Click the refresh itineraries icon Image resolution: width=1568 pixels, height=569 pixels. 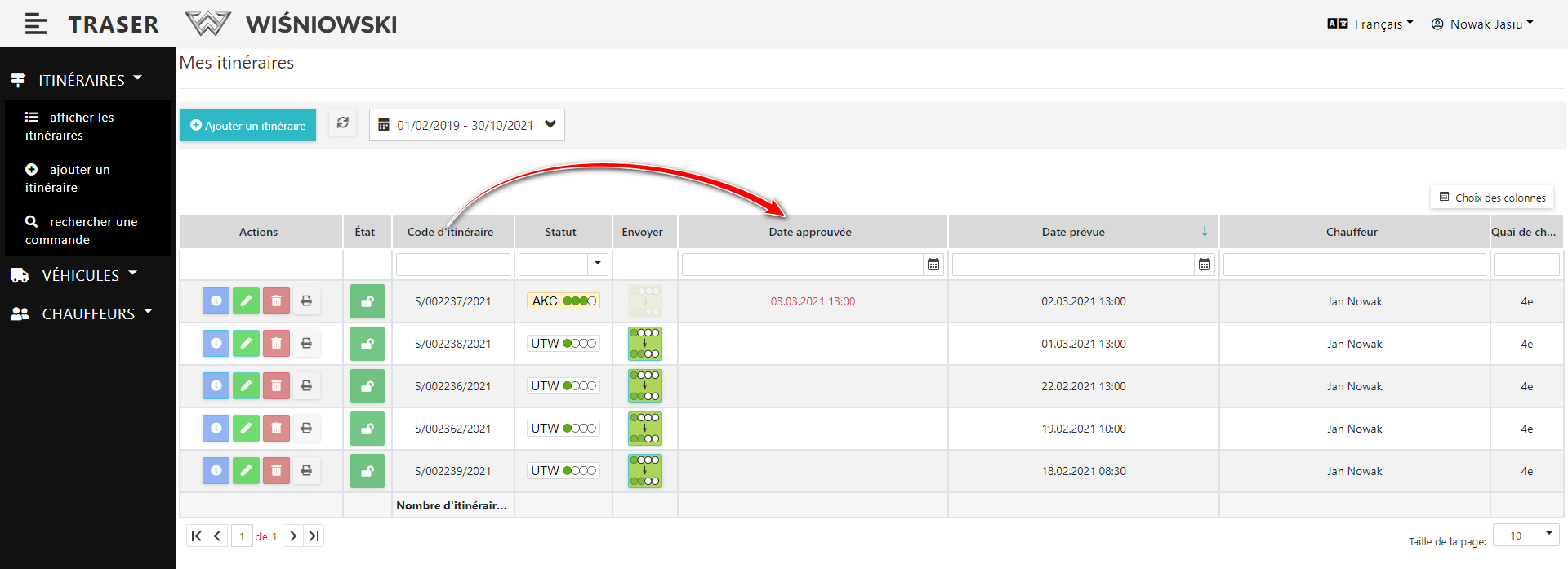[x=343, y=122]
